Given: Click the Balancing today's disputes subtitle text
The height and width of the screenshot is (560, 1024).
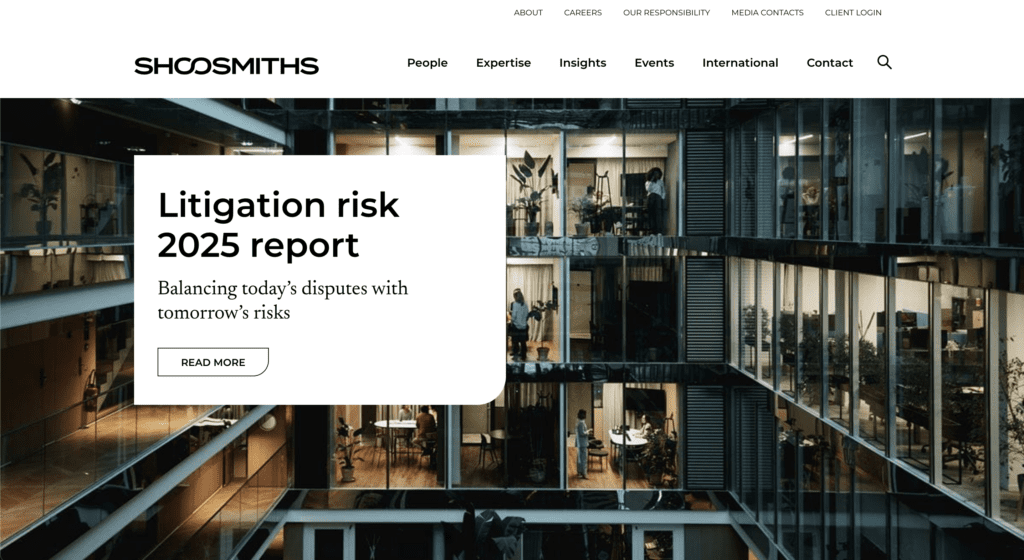Looking at the screenshot, I should pos(283,300).
